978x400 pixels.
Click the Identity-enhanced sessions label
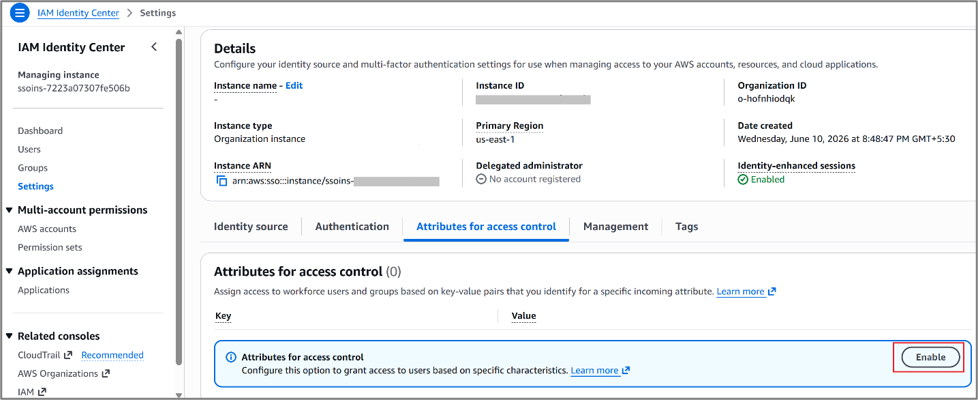click(x=796, y=165)
